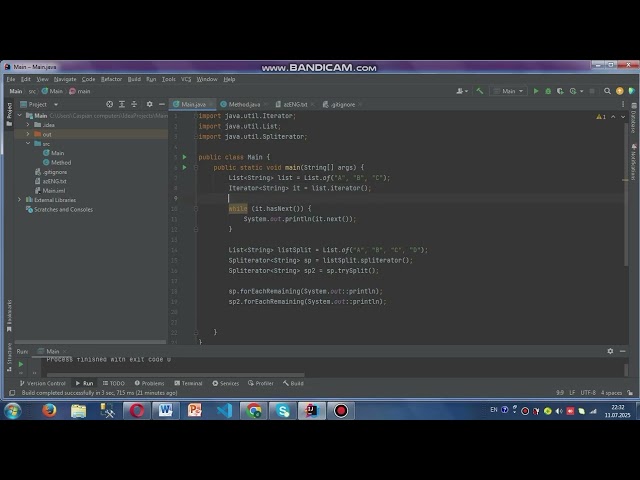
Task: Open Opera browser from the taskbar
Action: tap(137, 411)
